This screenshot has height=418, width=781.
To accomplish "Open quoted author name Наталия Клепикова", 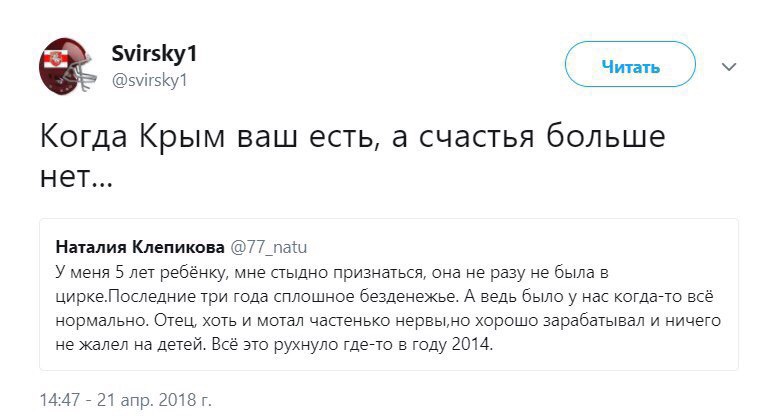I will [138, 246].
